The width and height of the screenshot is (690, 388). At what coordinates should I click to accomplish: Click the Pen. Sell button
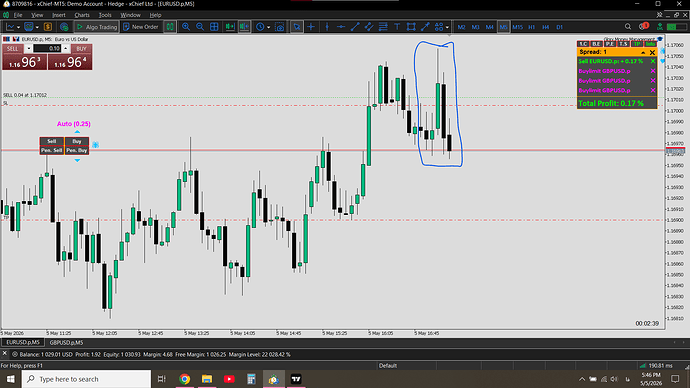click(x=51, y=150)
